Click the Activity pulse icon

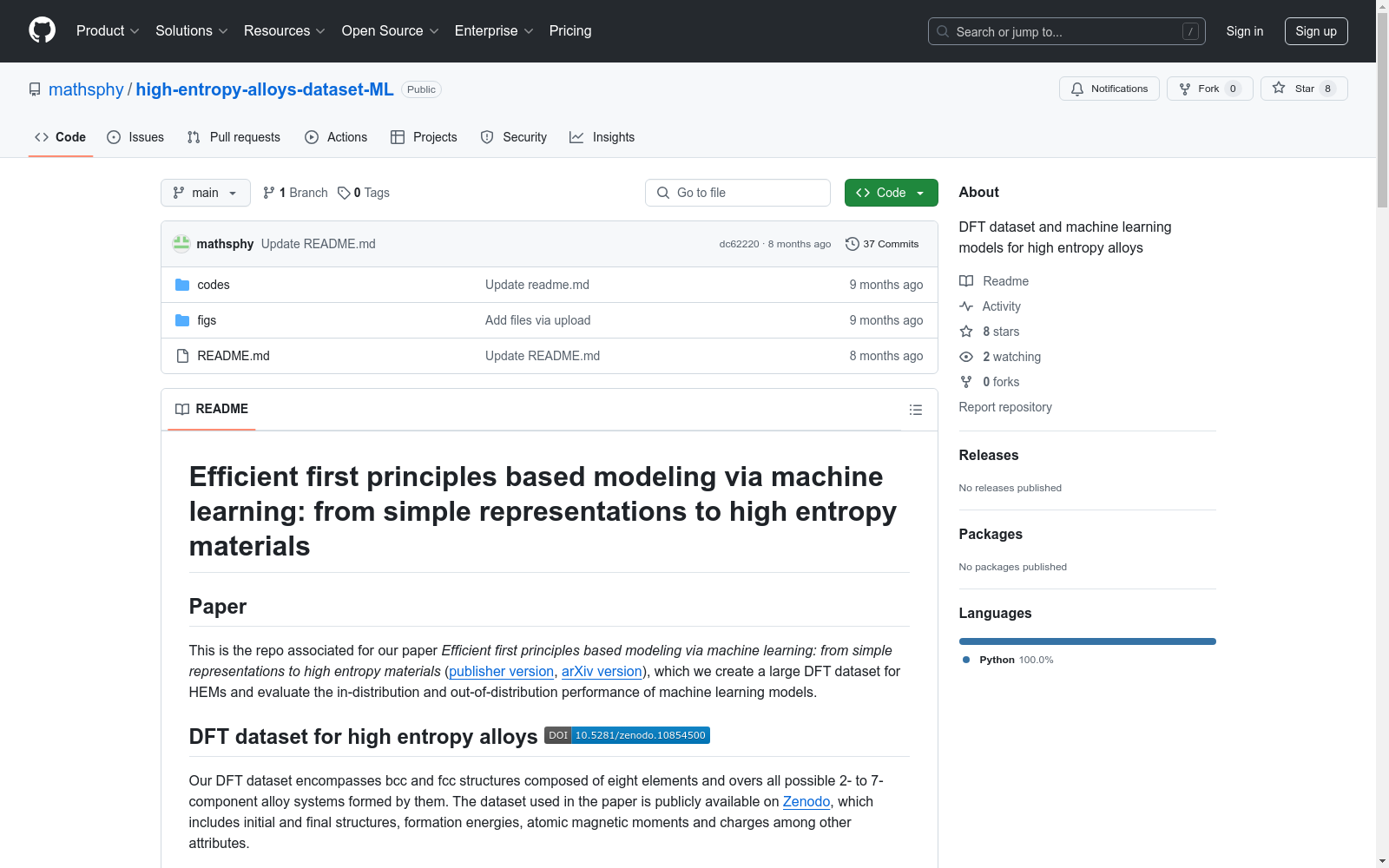pos(966,306)
